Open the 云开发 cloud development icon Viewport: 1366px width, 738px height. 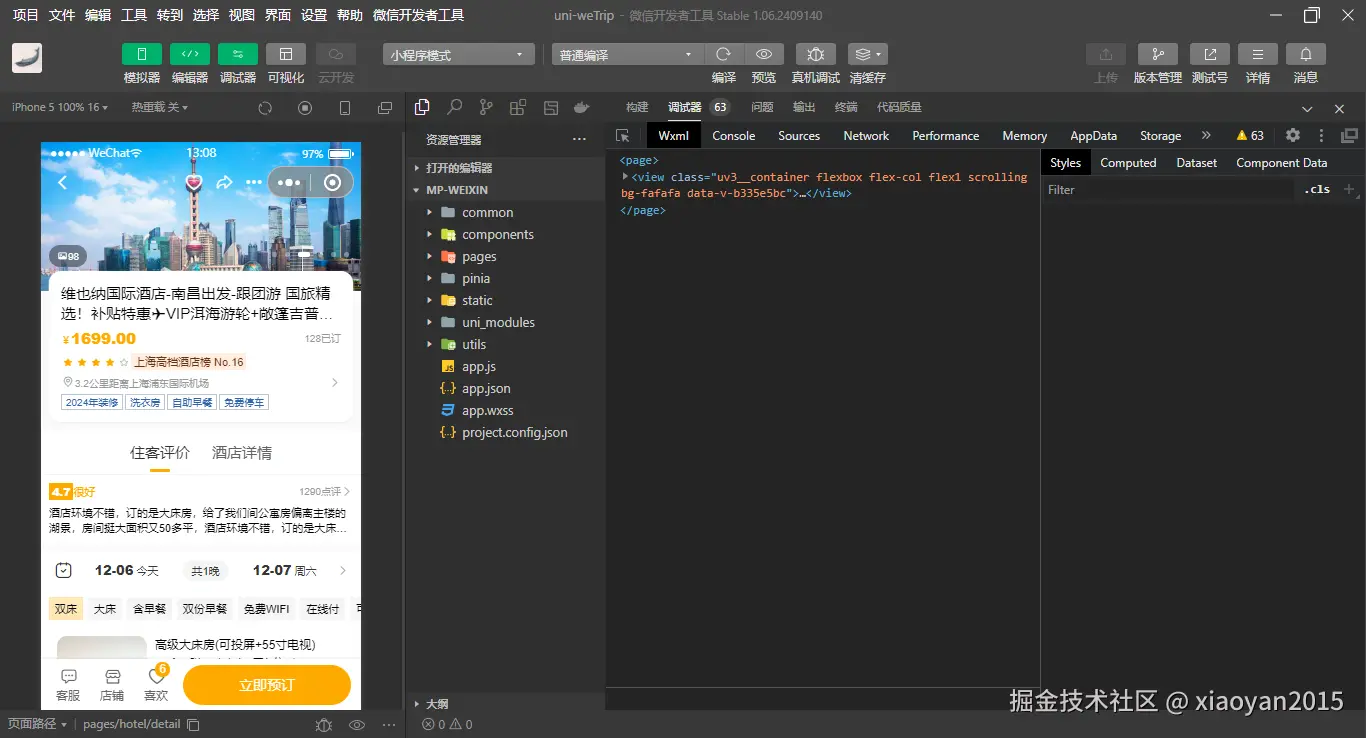[336, 54]
